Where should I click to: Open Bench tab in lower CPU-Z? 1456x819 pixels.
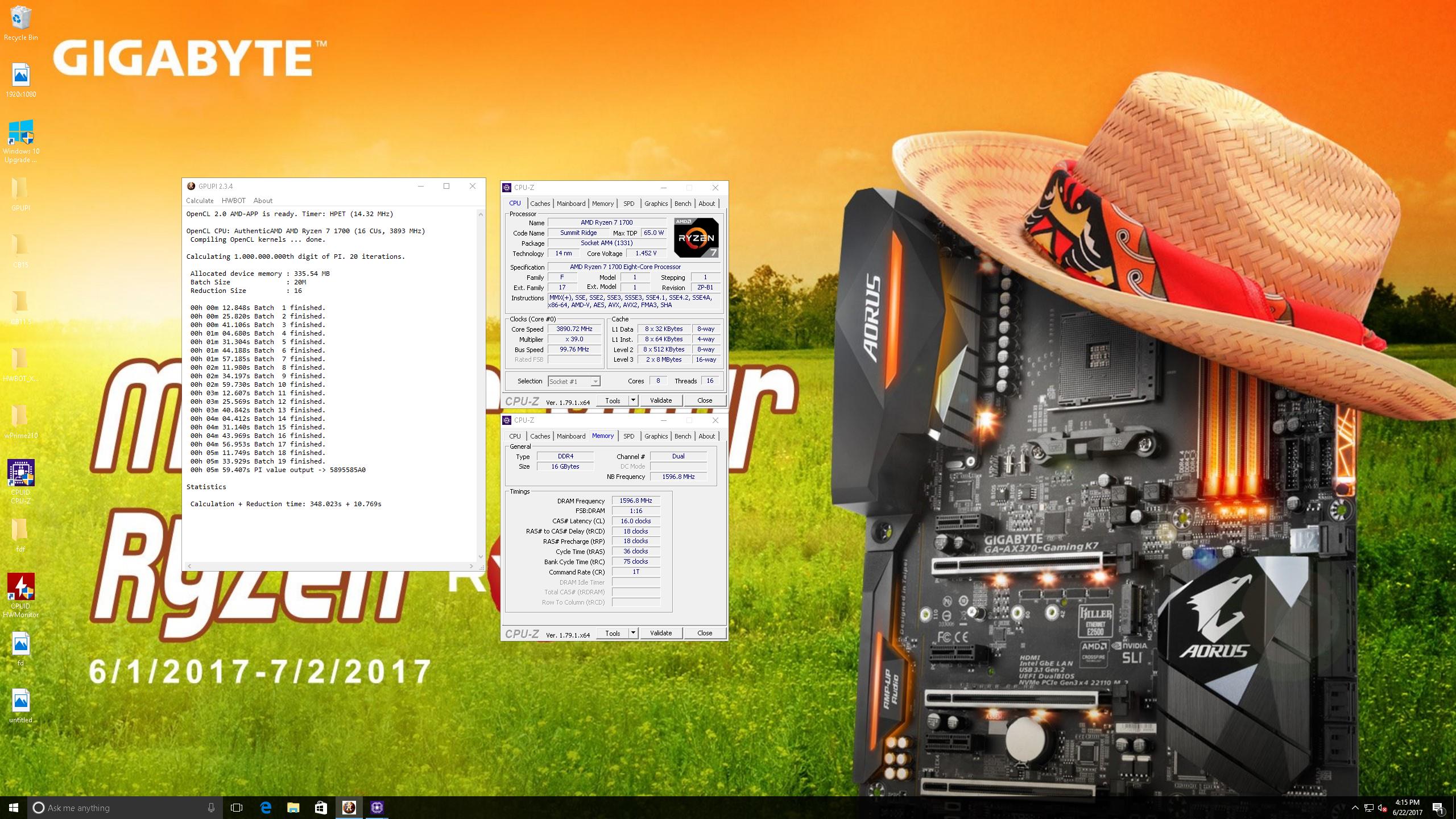click(682, 436)
